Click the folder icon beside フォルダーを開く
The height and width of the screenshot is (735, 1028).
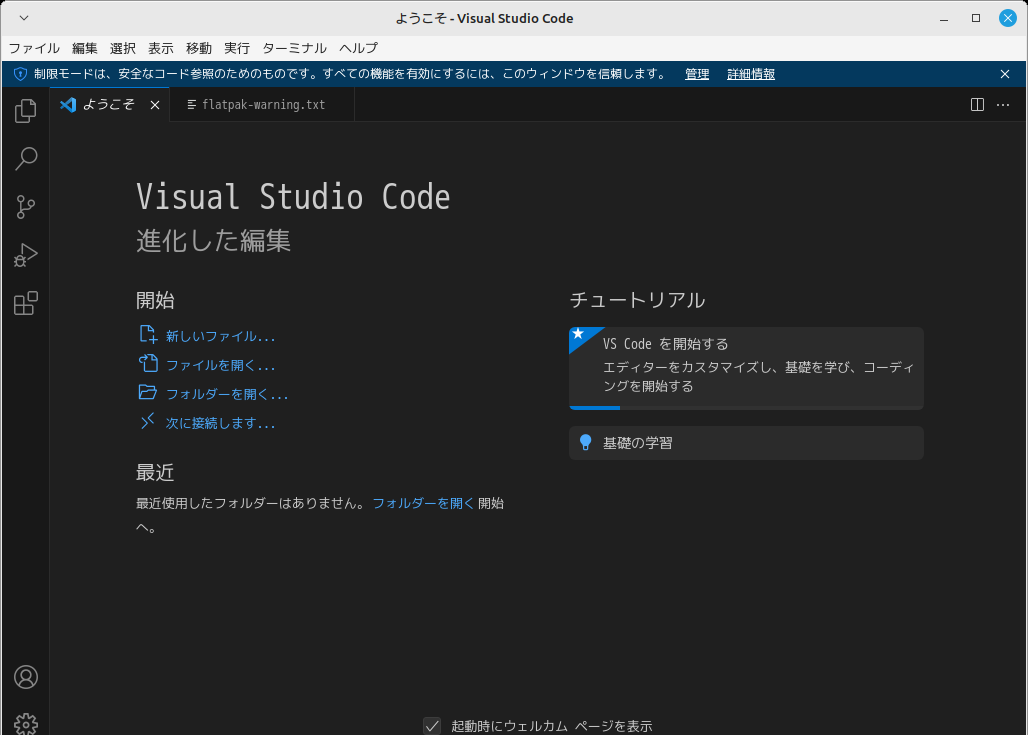point(148,392)
